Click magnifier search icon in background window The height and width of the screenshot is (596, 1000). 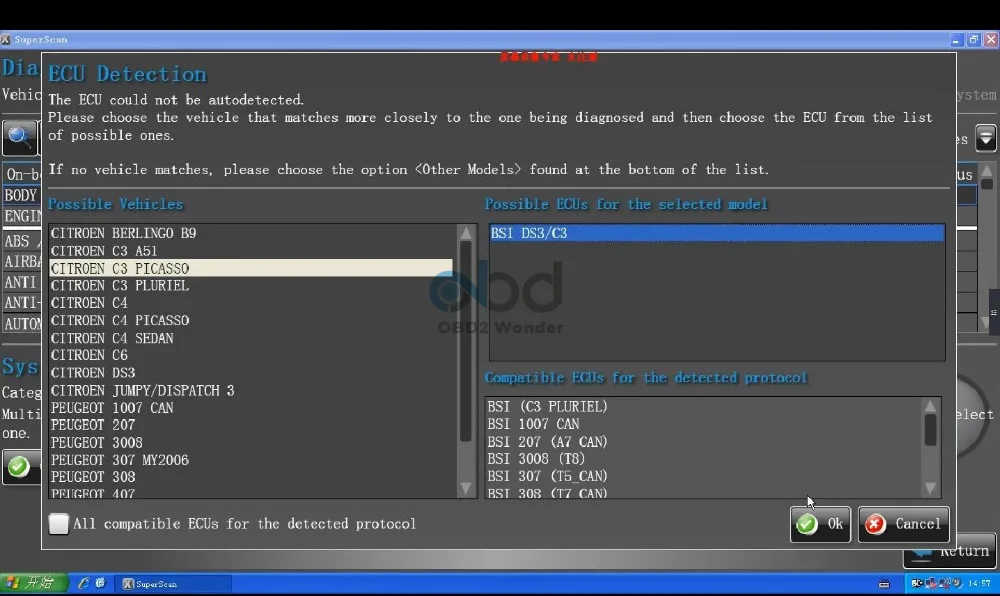point(19,138)
